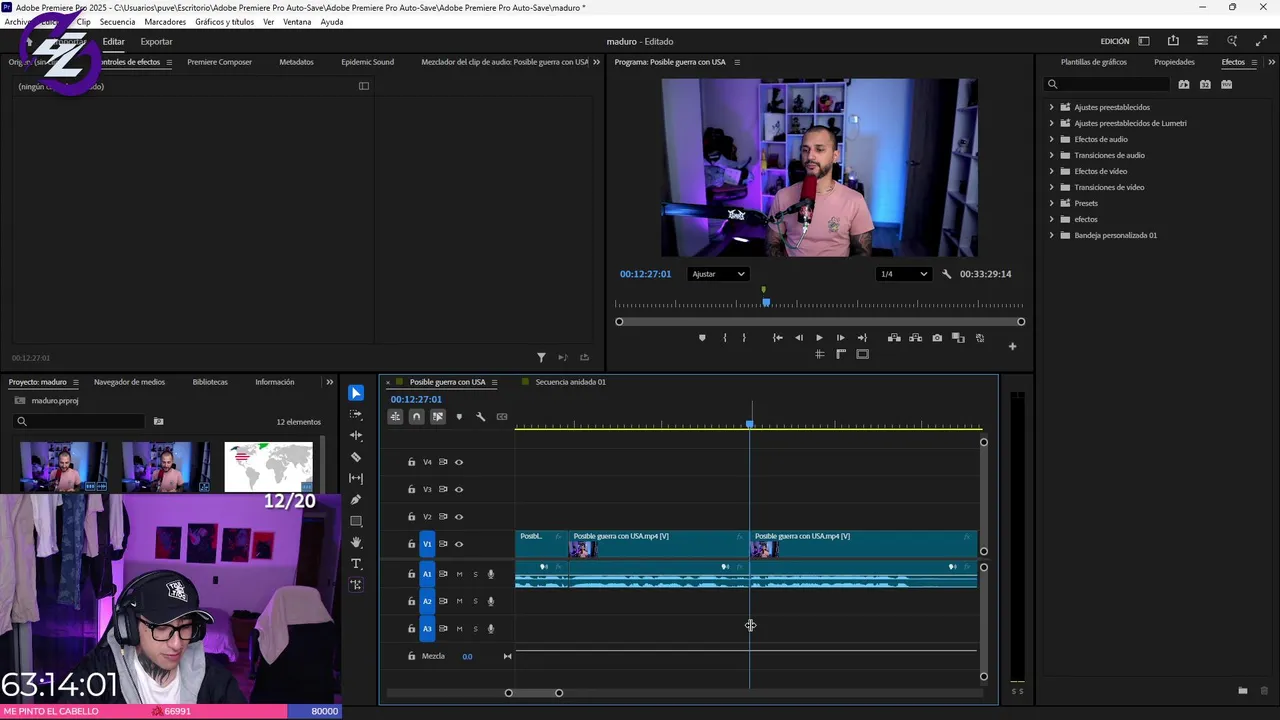Select the Rectangle tool

click(x=356, y=521)
